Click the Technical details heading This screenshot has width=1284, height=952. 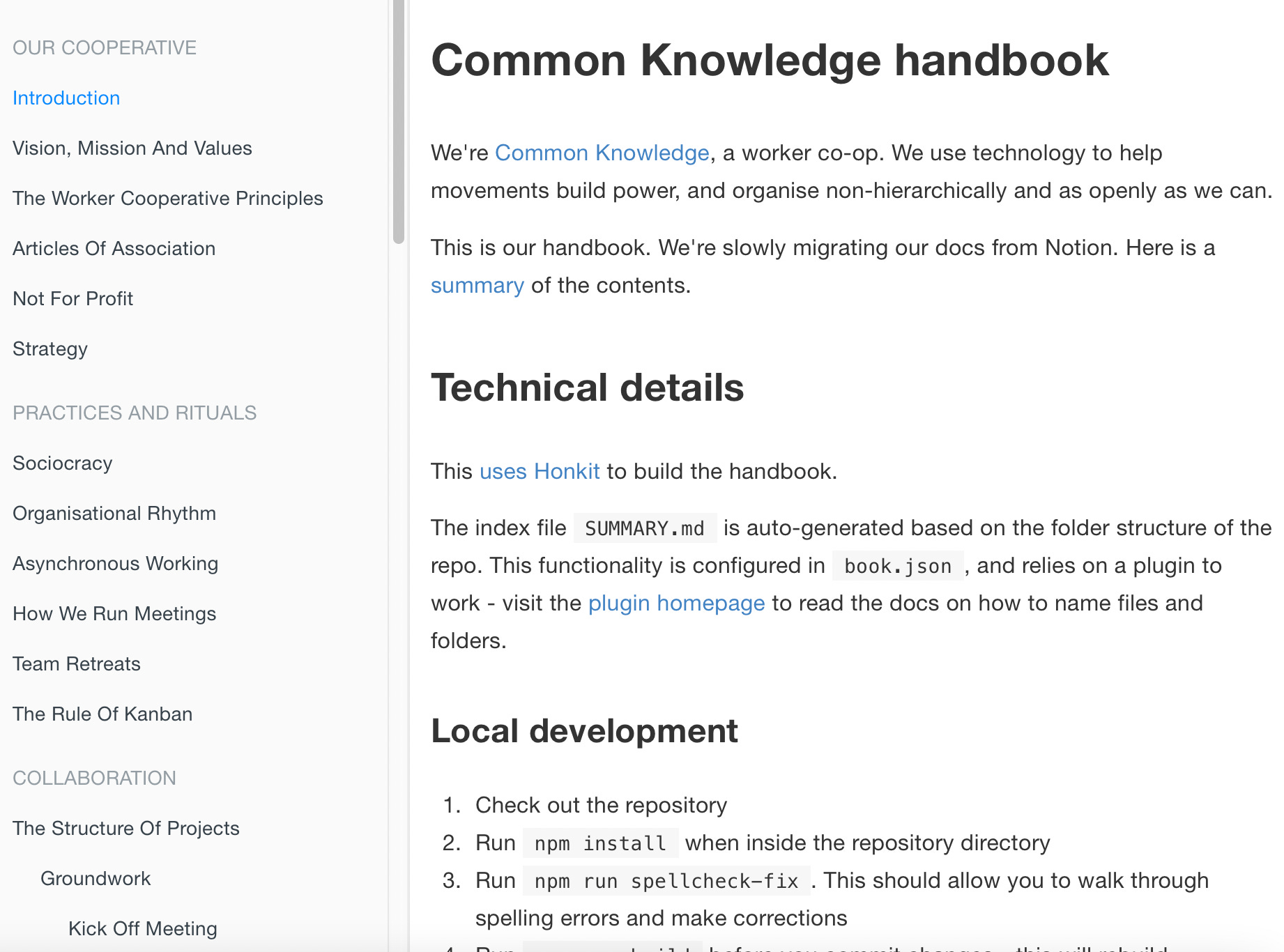tap(587, 387)
